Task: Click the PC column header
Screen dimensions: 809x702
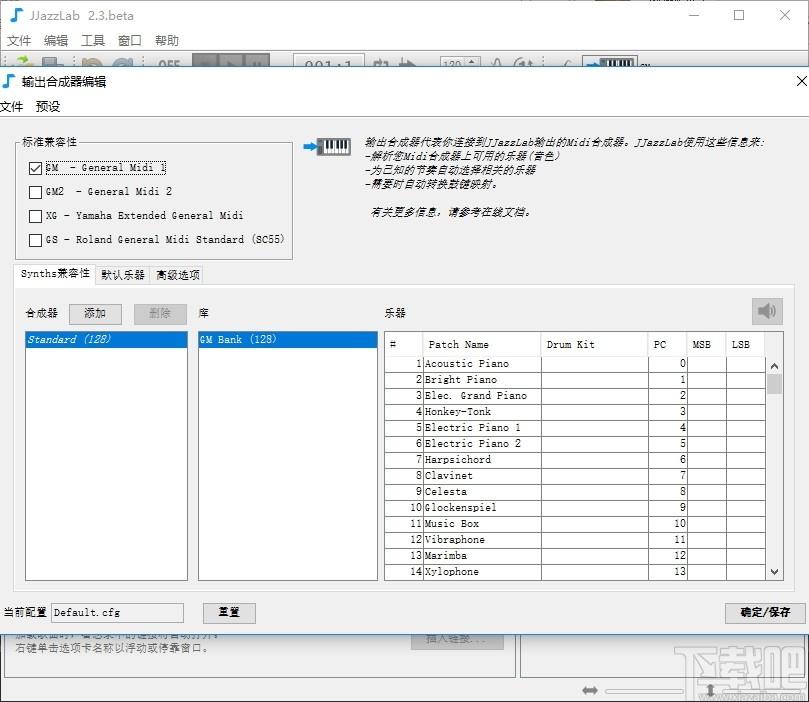Action: [667, 345]
